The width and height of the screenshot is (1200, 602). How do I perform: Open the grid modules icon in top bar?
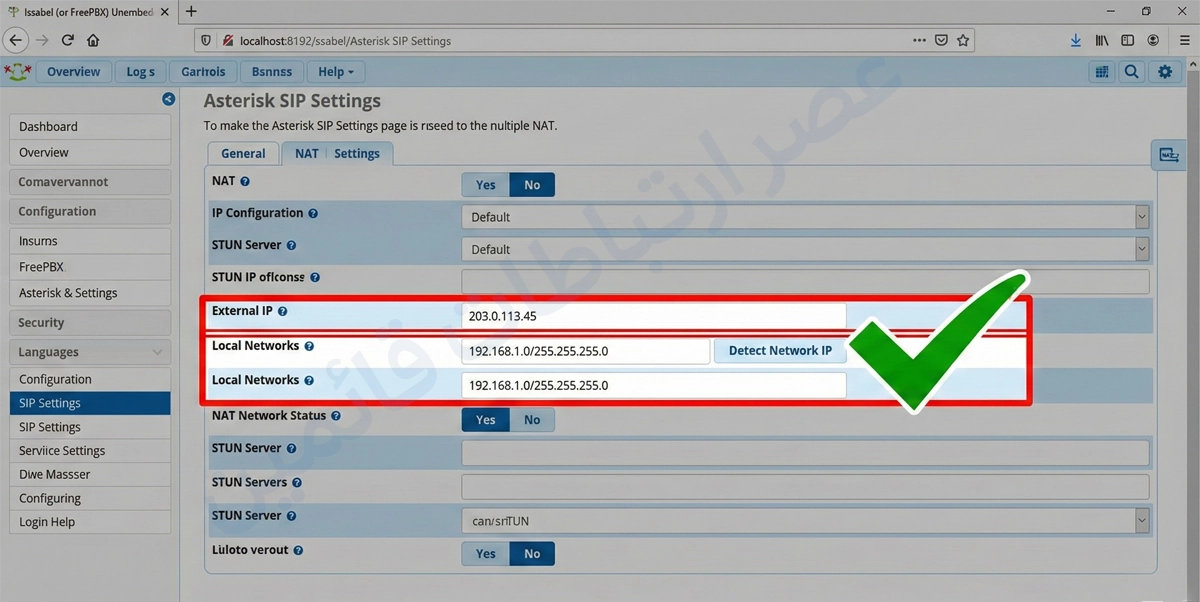pyautogui.click(x=1102, y=72)
